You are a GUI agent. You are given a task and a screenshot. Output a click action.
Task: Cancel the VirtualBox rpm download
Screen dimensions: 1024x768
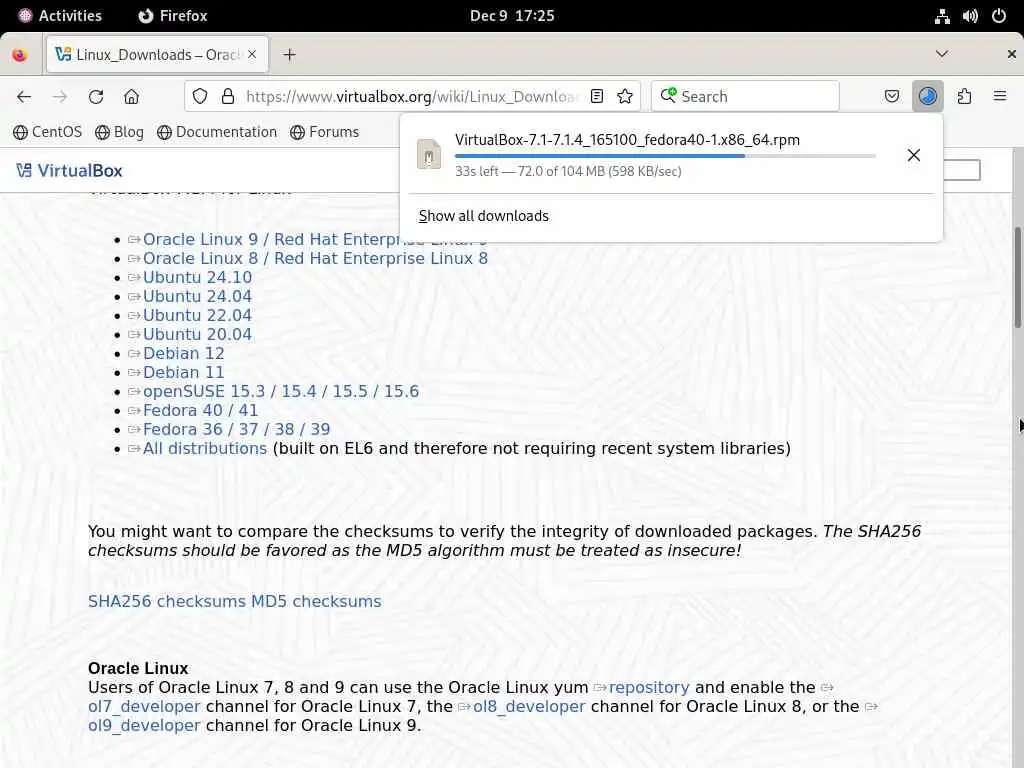point(914,155)
